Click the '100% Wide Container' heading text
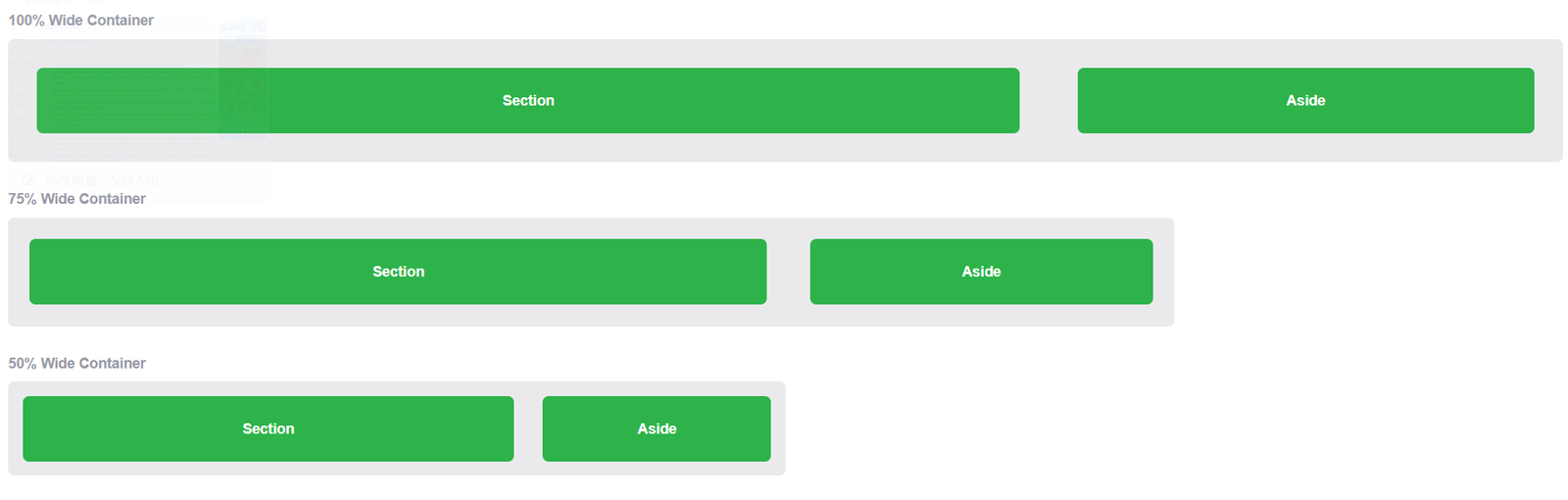The width and height of the screenshot is (1568, 500). (x=81, y=20)
